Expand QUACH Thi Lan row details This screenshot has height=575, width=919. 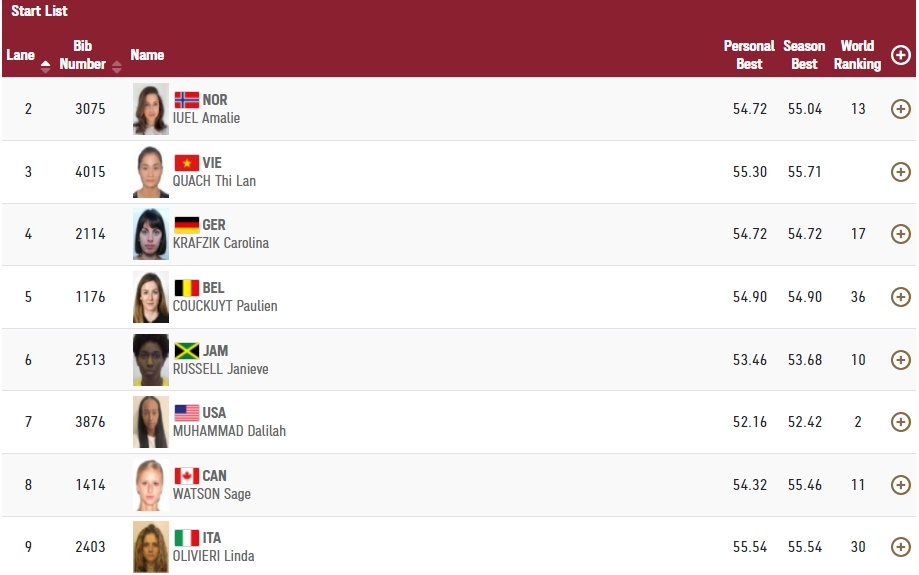click(x=900, y=172)
